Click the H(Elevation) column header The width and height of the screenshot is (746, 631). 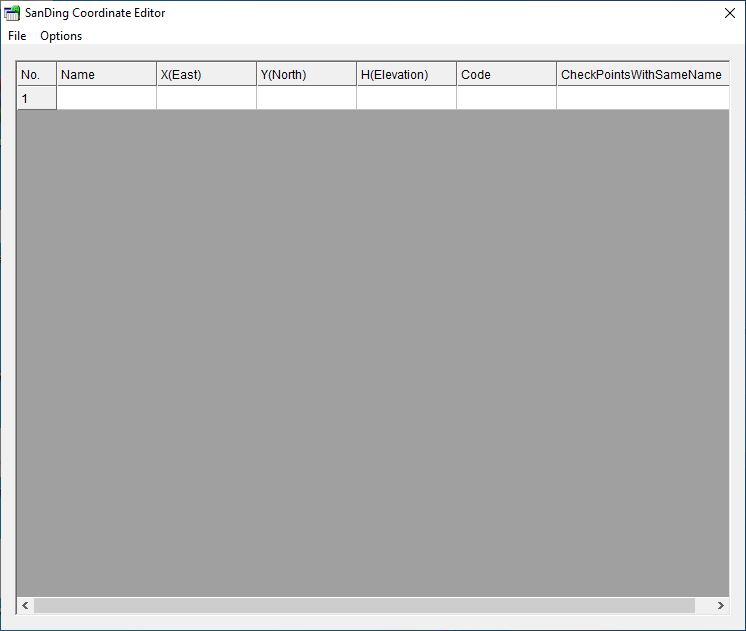[x=406, y=74]
